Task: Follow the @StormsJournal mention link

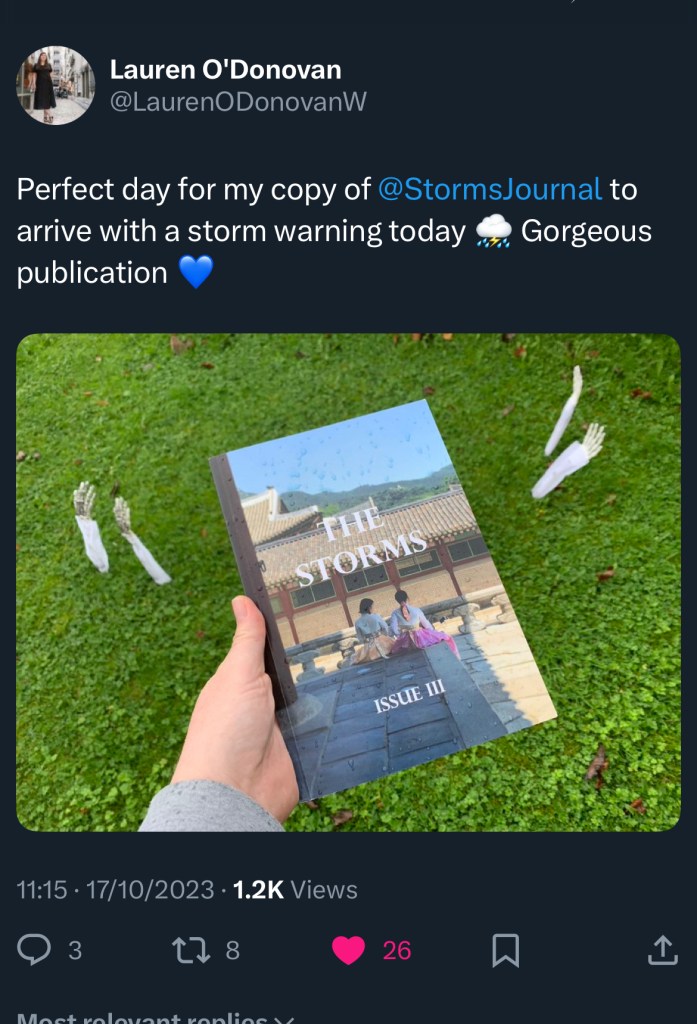Action: point(490,189)
